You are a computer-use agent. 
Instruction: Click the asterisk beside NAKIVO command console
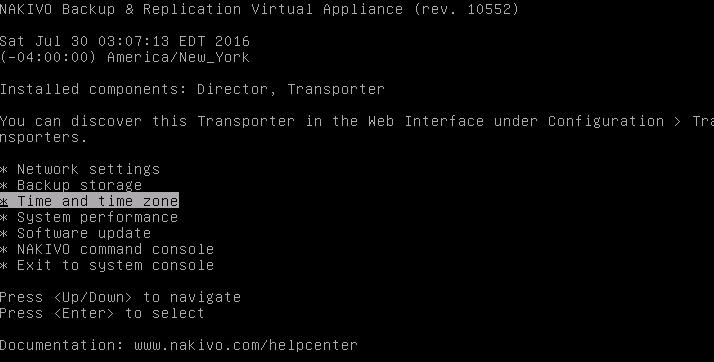pyautogui.click(x=4, y=250)
